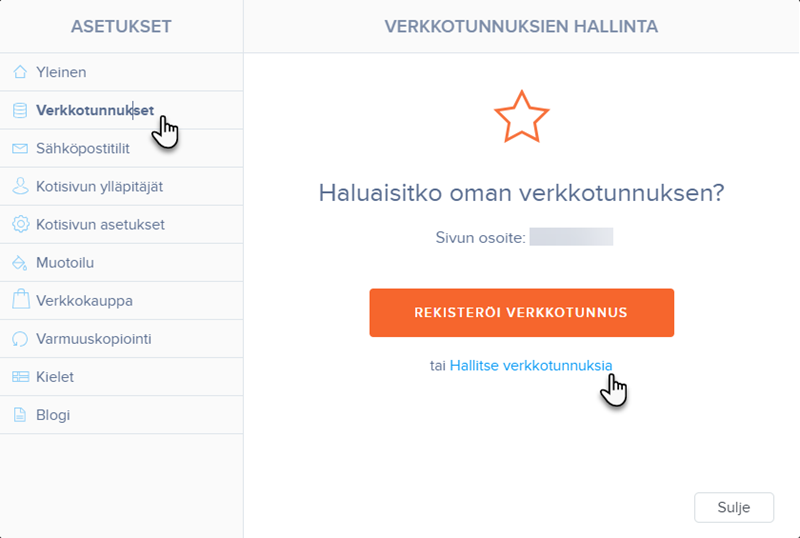Click the languages icon beside Kielet

click(20, 377)
